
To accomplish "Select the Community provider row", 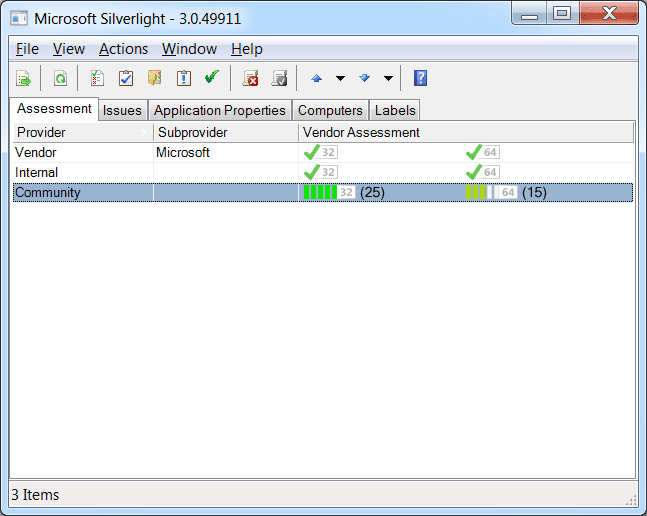I will (x=323, y=193).
